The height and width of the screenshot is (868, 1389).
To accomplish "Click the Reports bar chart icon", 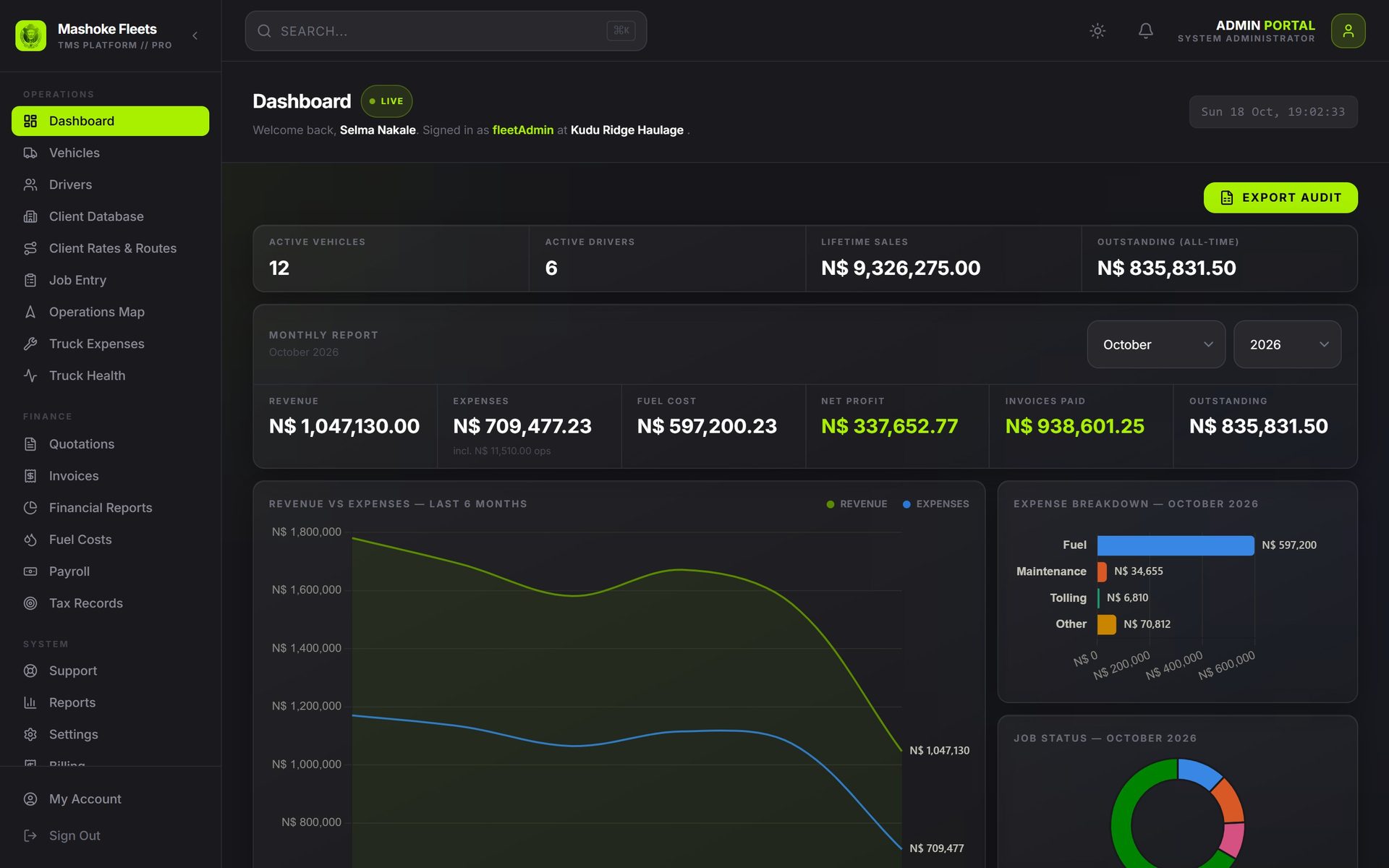I will (x=30, y=702).
